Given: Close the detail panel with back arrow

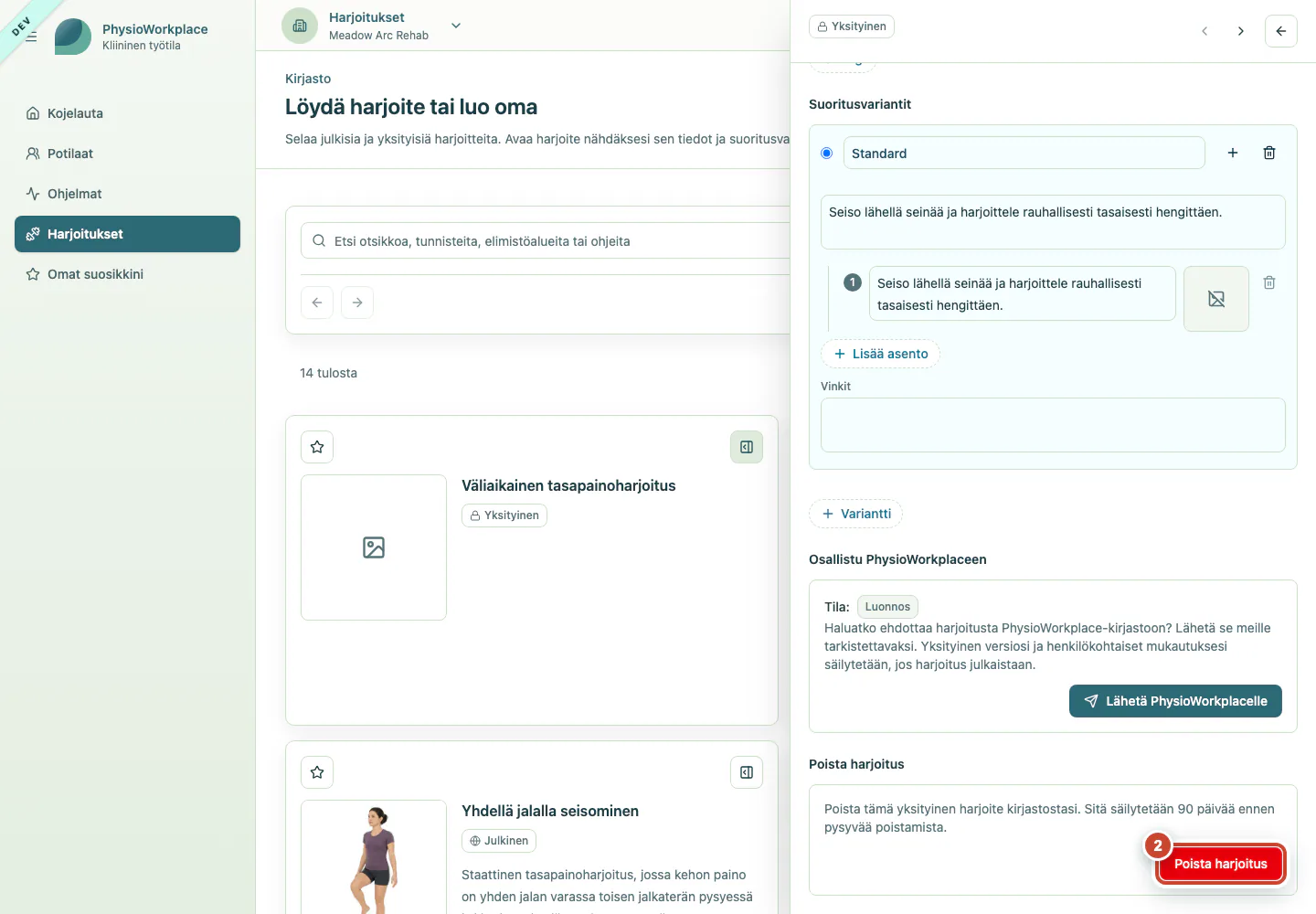Looking at the screenshot, I should [1281, 31].
